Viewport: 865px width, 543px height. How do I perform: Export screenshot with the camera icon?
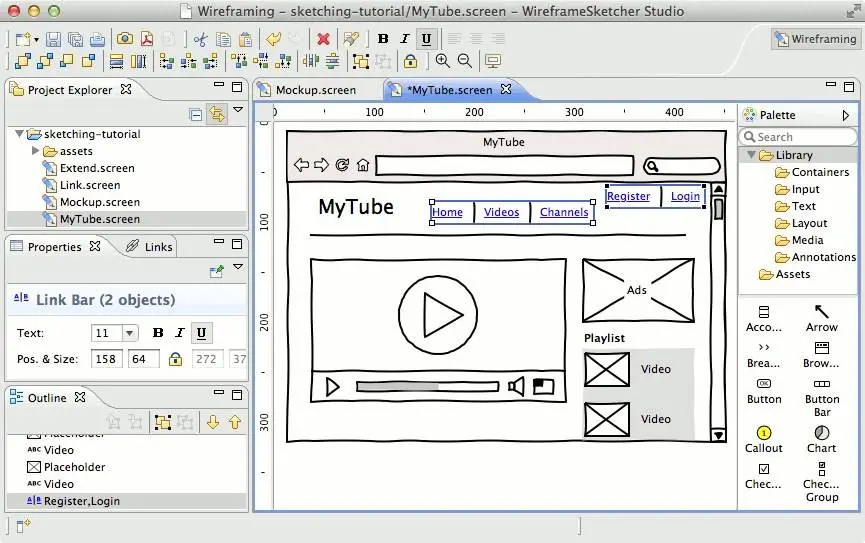tap(125, 39)
